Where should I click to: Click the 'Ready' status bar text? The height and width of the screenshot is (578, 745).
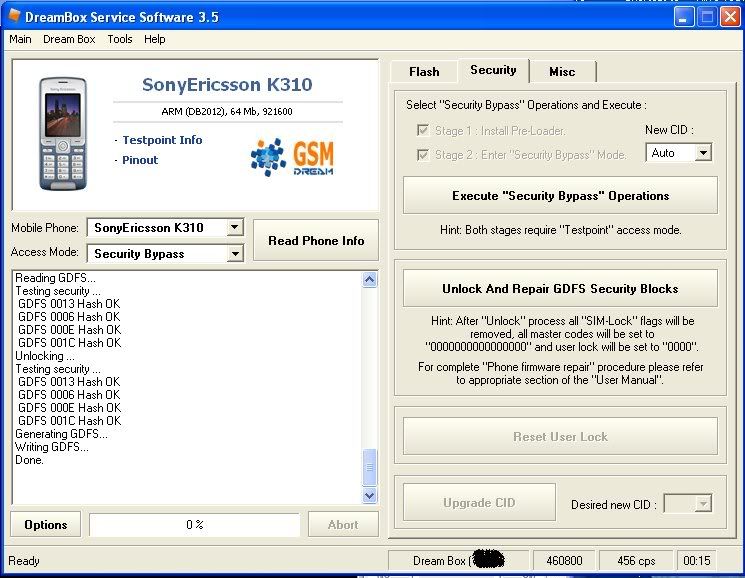[24, 561]
